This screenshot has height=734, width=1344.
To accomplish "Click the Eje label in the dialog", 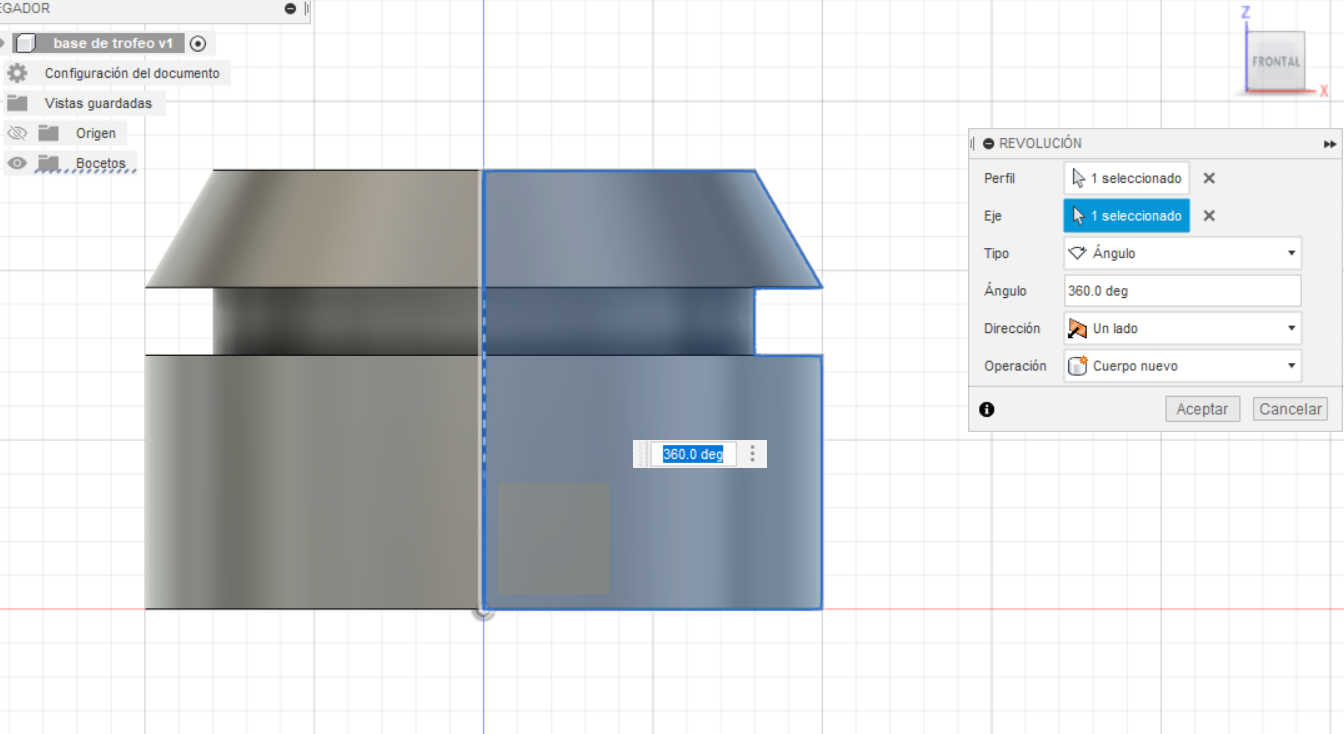I will tap(993, 216).
